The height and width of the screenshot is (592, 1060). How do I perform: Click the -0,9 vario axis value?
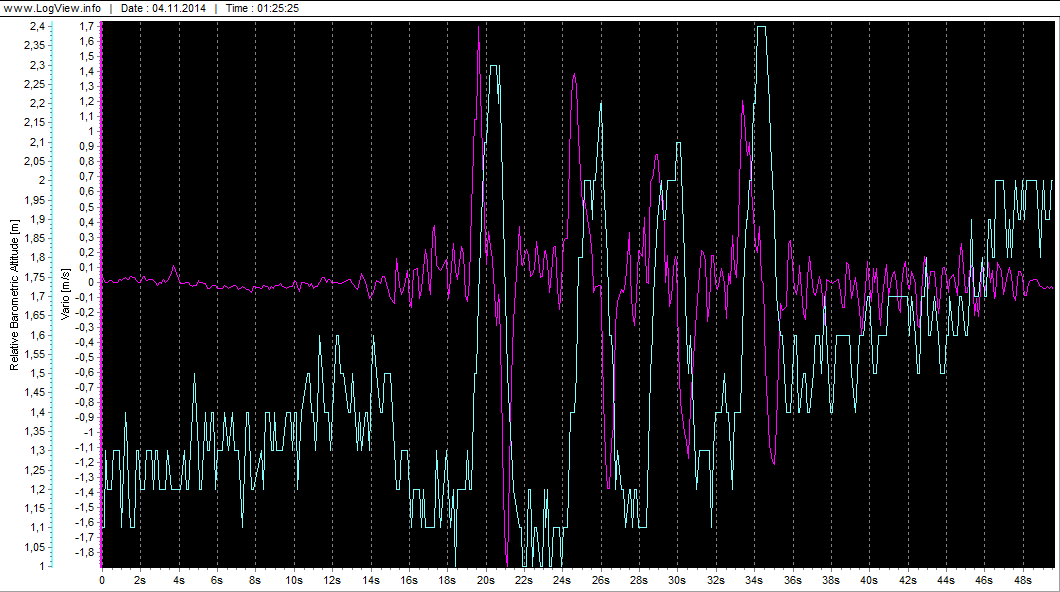tap(85, 418)
